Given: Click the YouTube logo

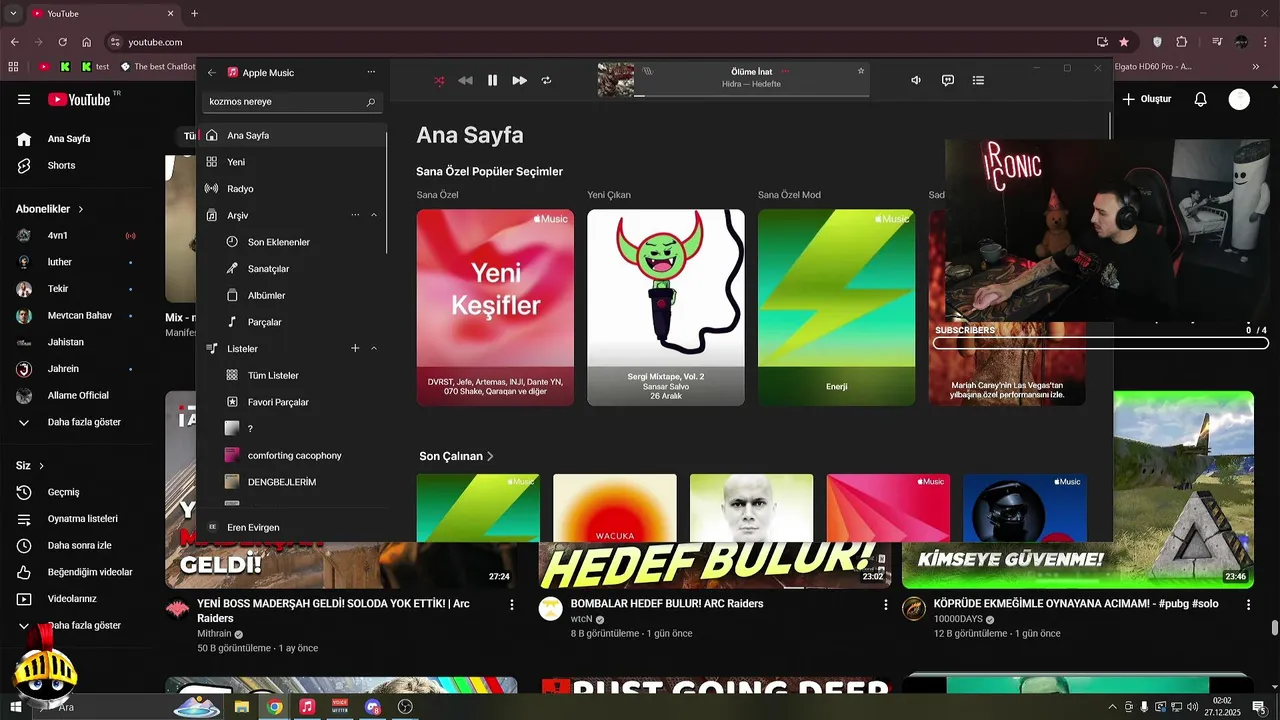Looking at the screenshot, I should click(79, 99).
